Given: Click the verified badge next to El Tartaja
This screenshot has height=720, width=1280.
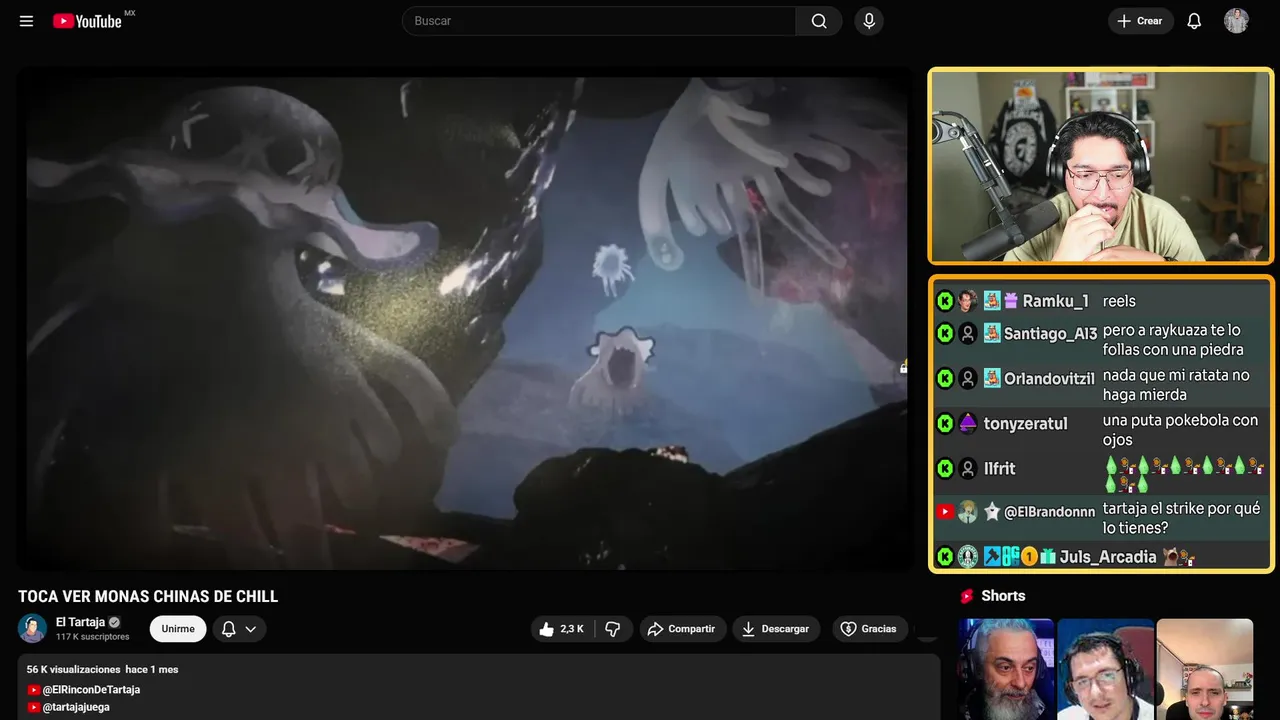Looking at the screenshot, I should pos(114,622).
